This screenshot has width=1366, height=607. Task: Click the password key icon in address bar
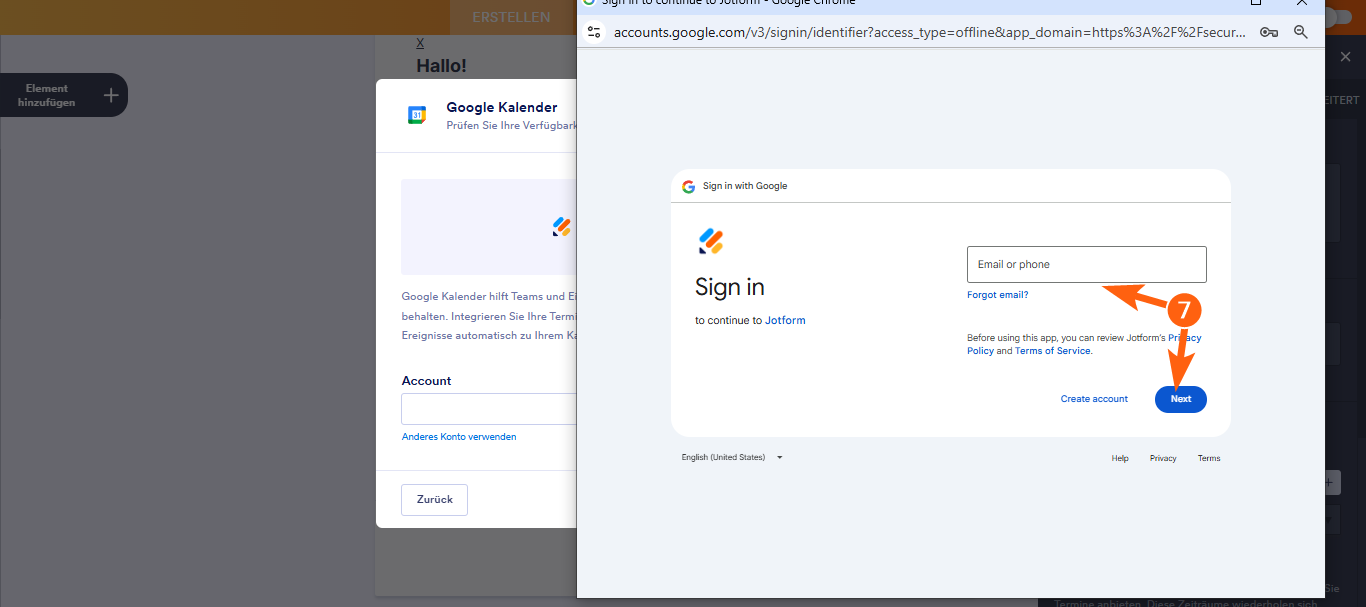point(1269,32)
